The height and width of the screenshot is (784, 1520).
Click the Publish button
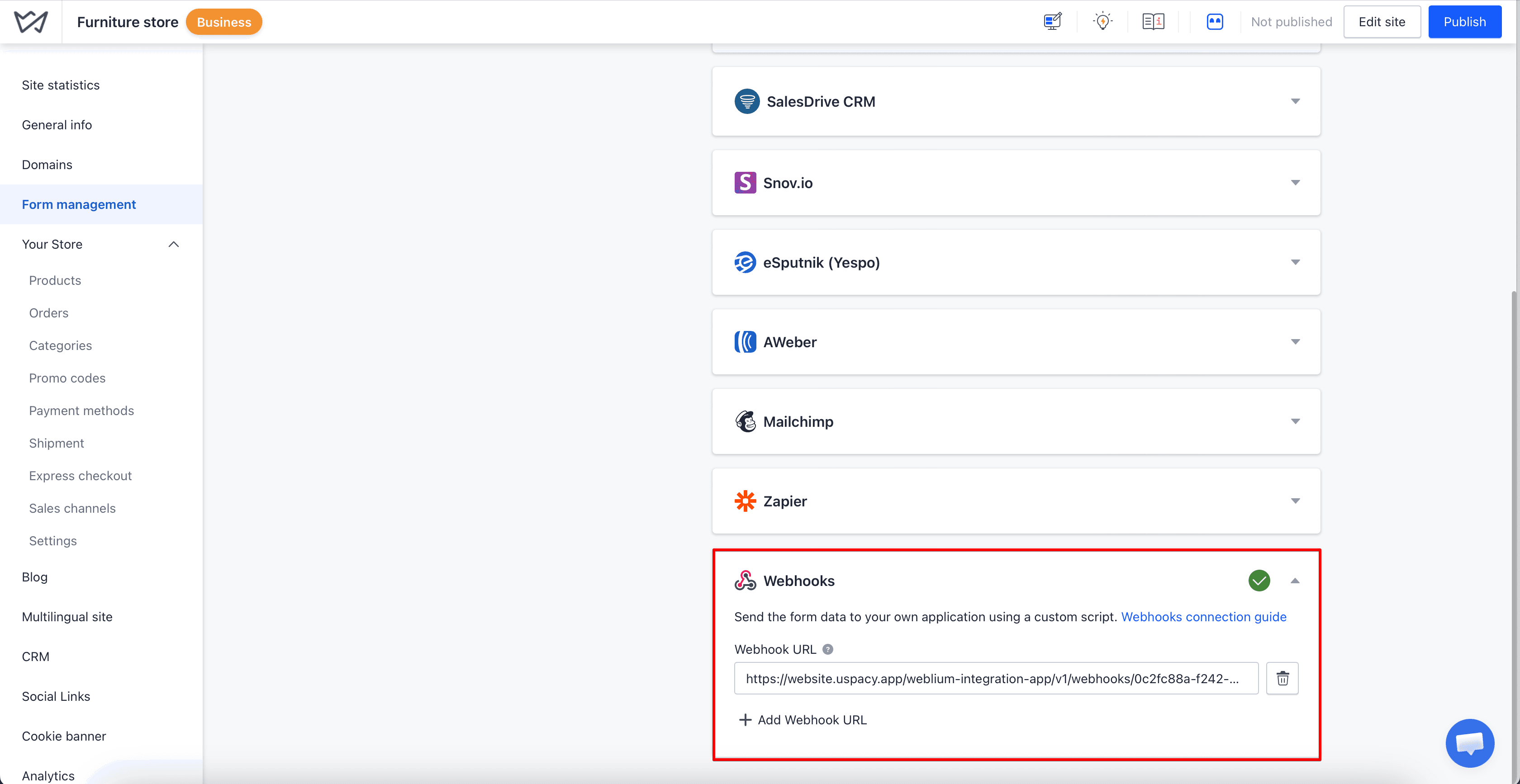pyautogui.click(x=1464, y=22)
